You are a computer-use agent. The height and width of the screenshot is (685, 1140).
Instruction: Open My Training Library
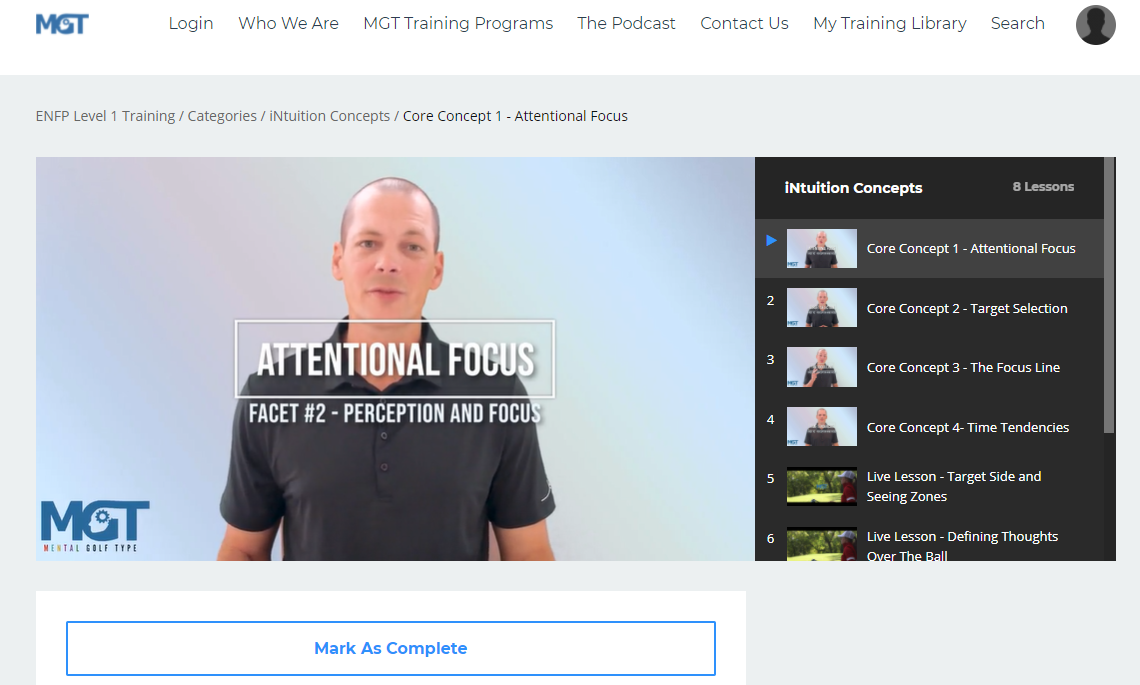[890, 23]
